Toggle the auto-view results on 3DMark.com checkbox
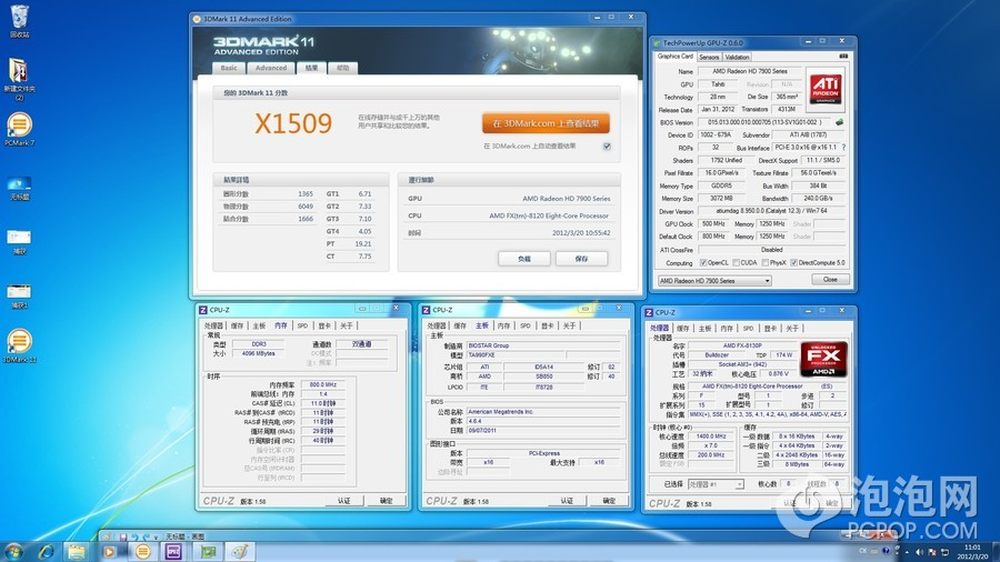1000x562 pixels. [x=607, y=146]
